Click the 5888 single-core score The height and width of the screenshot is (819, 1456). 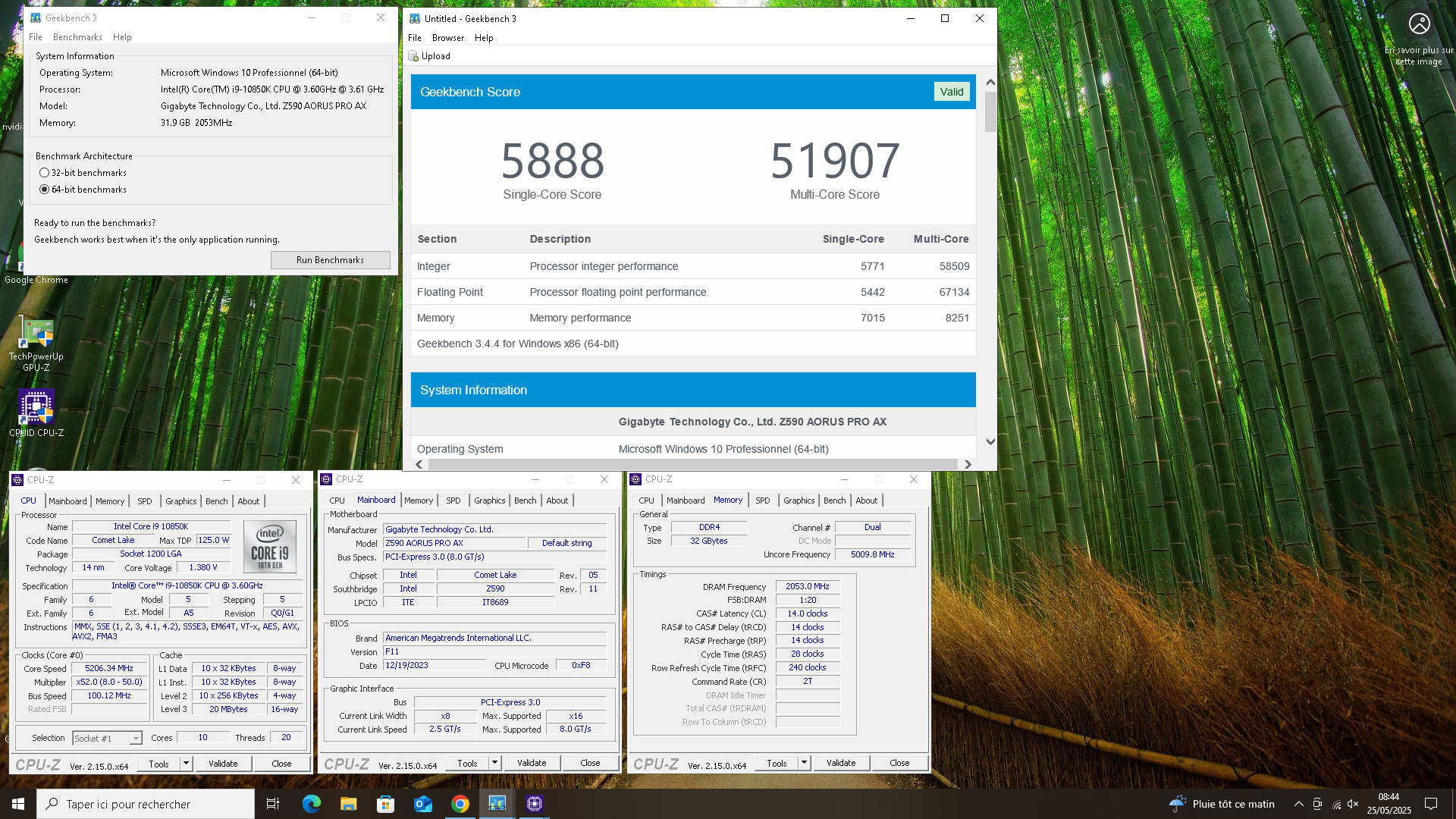(x=553, y=161)
